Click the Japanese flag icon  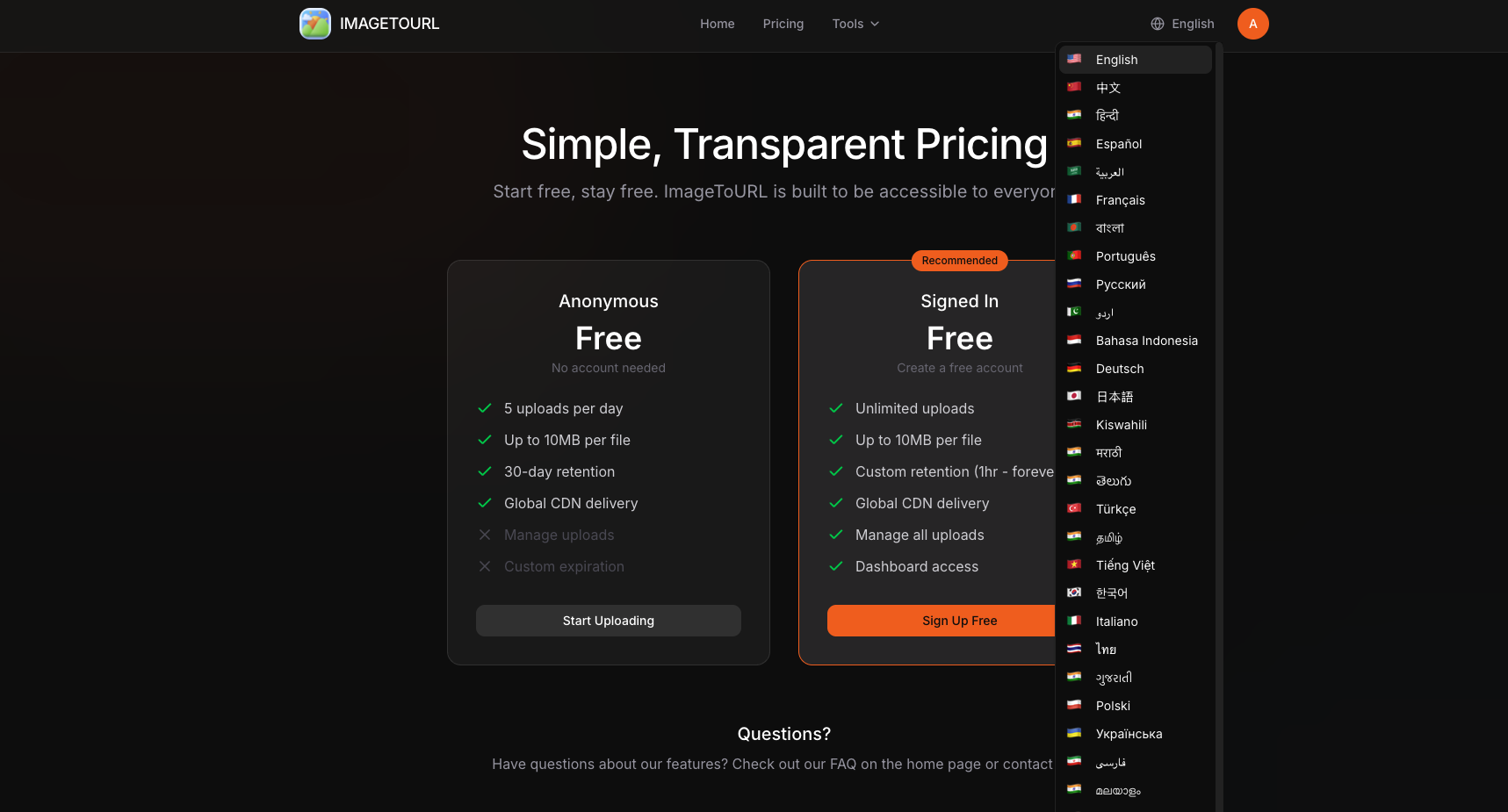pos(1074,396)
